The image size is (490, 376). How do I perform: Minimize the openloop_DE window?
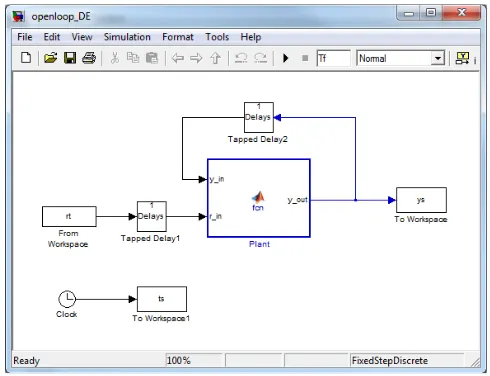point(409,13)
